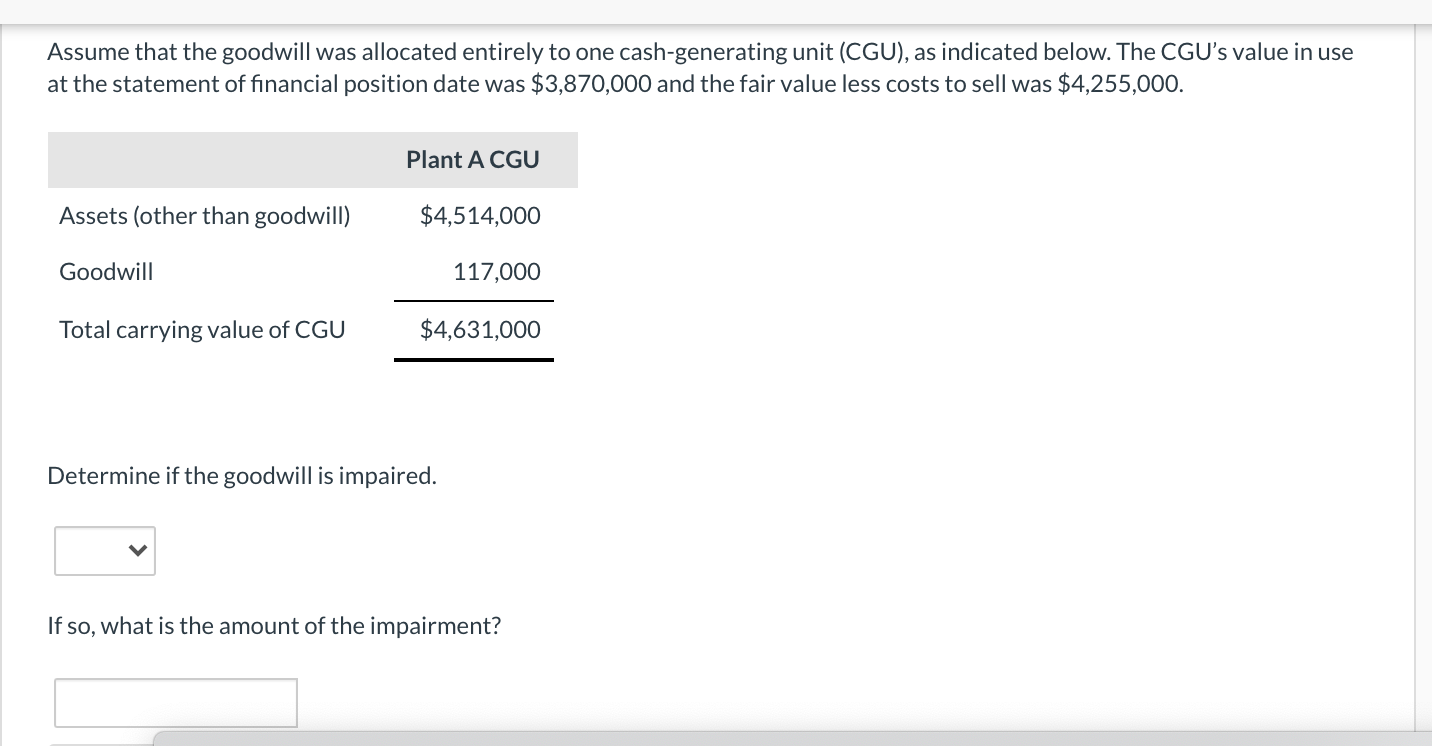Click the 'Determine if the goodwill is impaired' prompt
This screenshot has width=1432, height=746.
point(242,475)
